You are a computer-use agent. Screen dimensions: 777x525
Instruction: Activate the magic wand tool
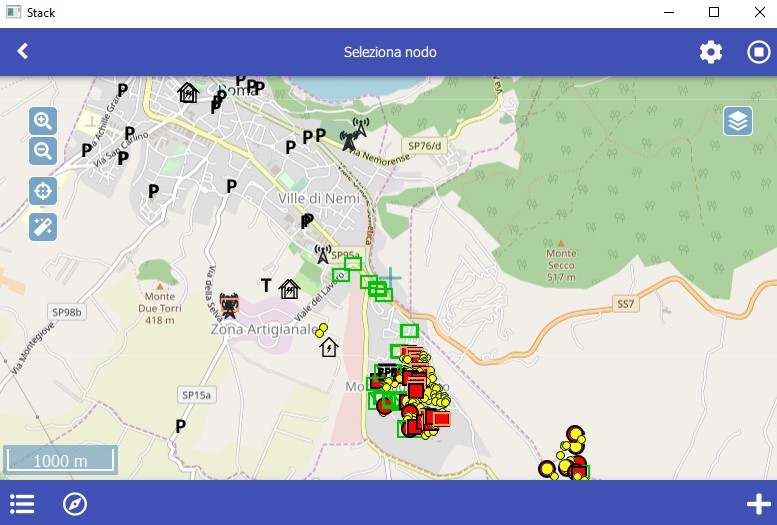point(43,226)
